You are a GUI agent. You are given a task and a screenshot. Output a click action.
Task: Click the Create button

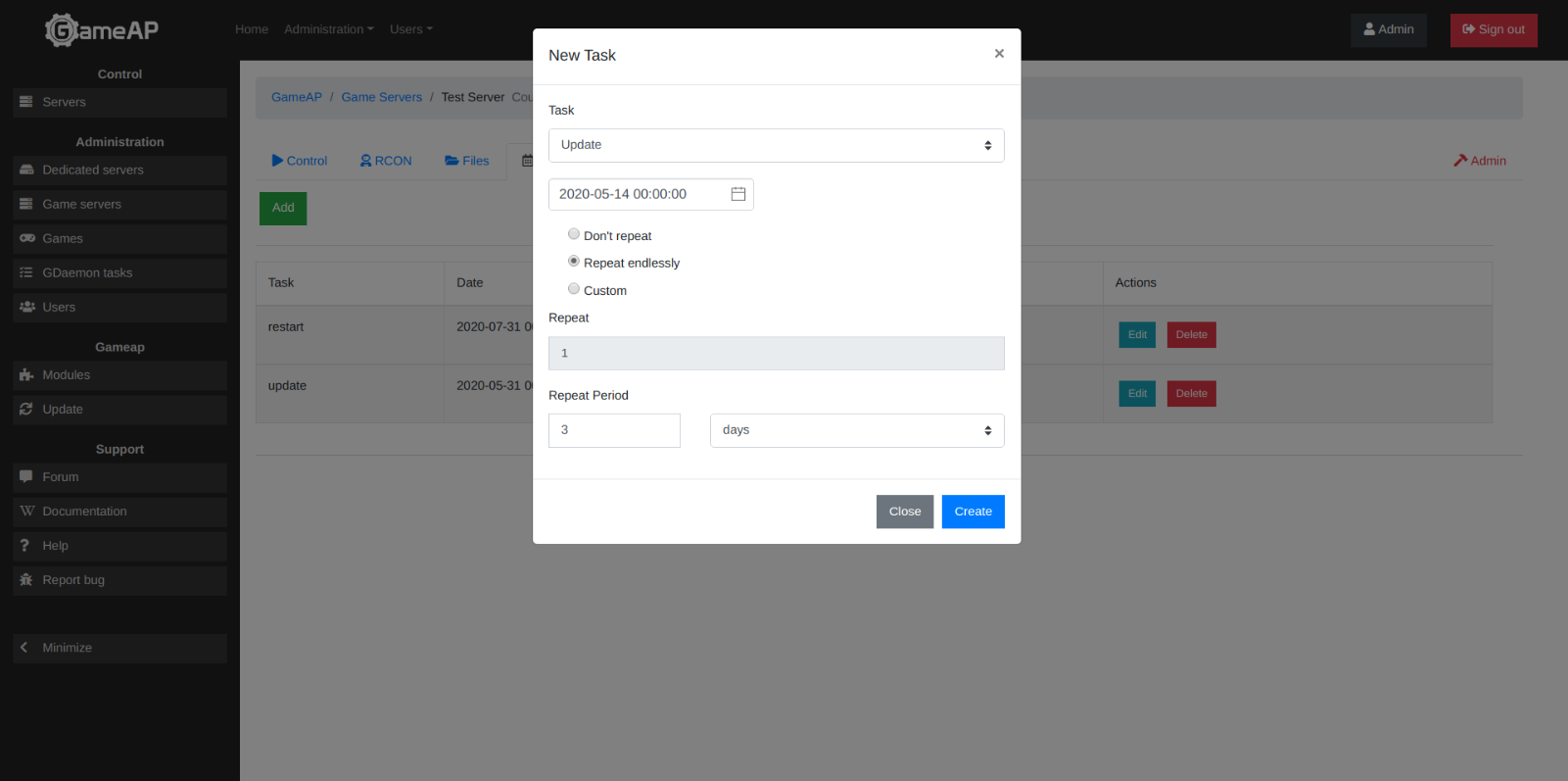tap(974, 512)
